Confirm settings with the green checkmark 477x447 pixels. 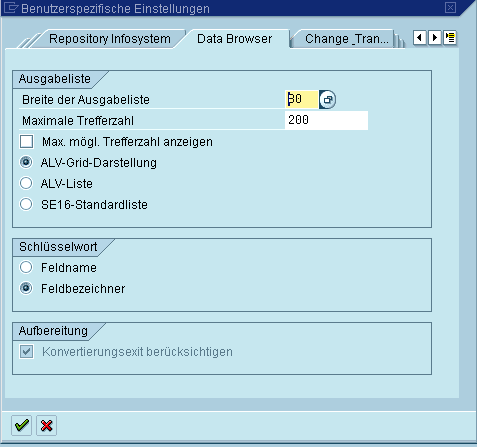point(21,425)
